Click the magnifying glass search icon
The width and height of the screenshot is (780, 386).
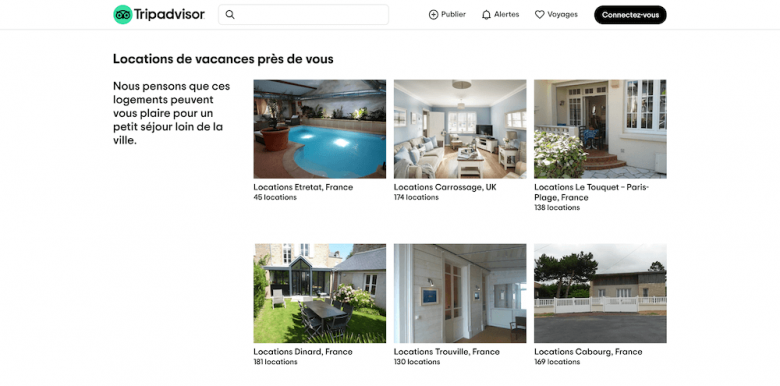(x=230, y=14)
